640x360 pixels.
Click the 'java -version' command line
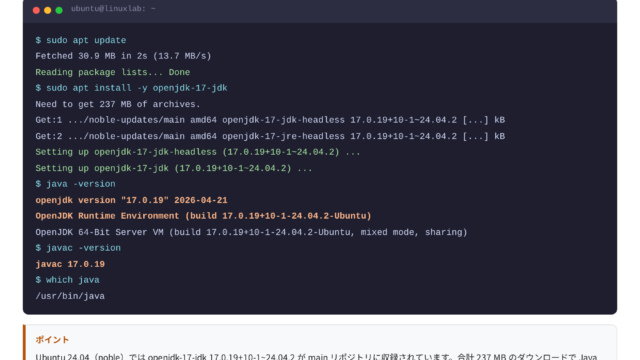point(76,184)
